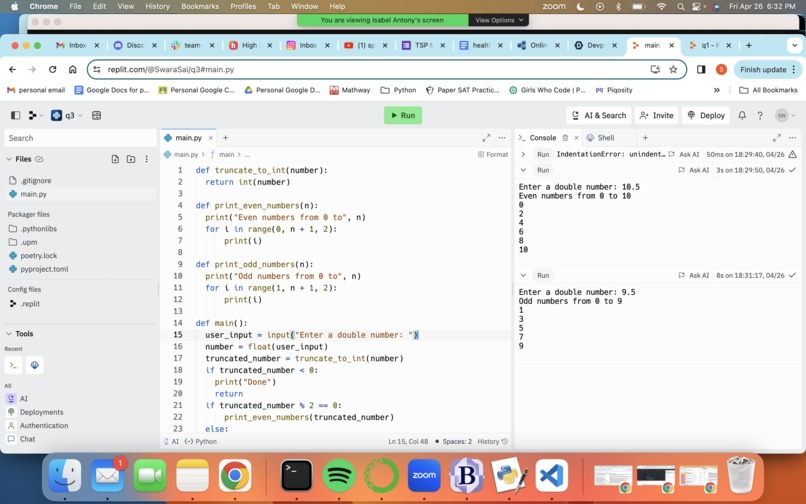The image size is (806, 504).
Task: Open the History menu in the menu bar
Action: pos(157,6)
